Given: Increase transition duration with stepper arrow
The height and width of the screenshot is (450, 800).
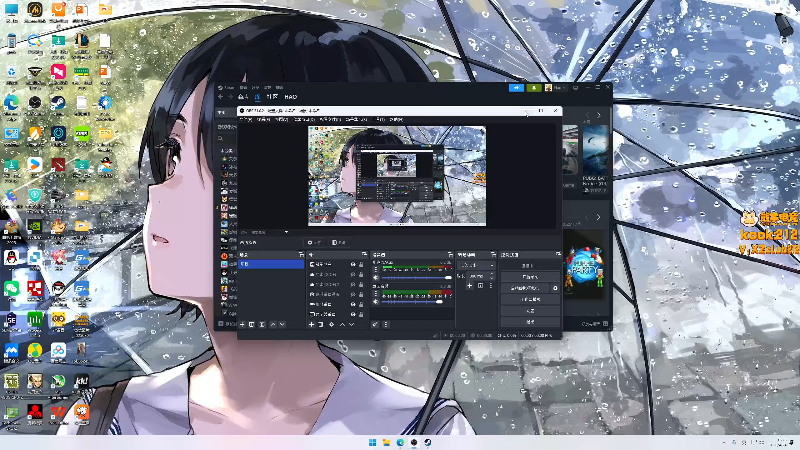Looking at the screenshot, I should 492,274.
